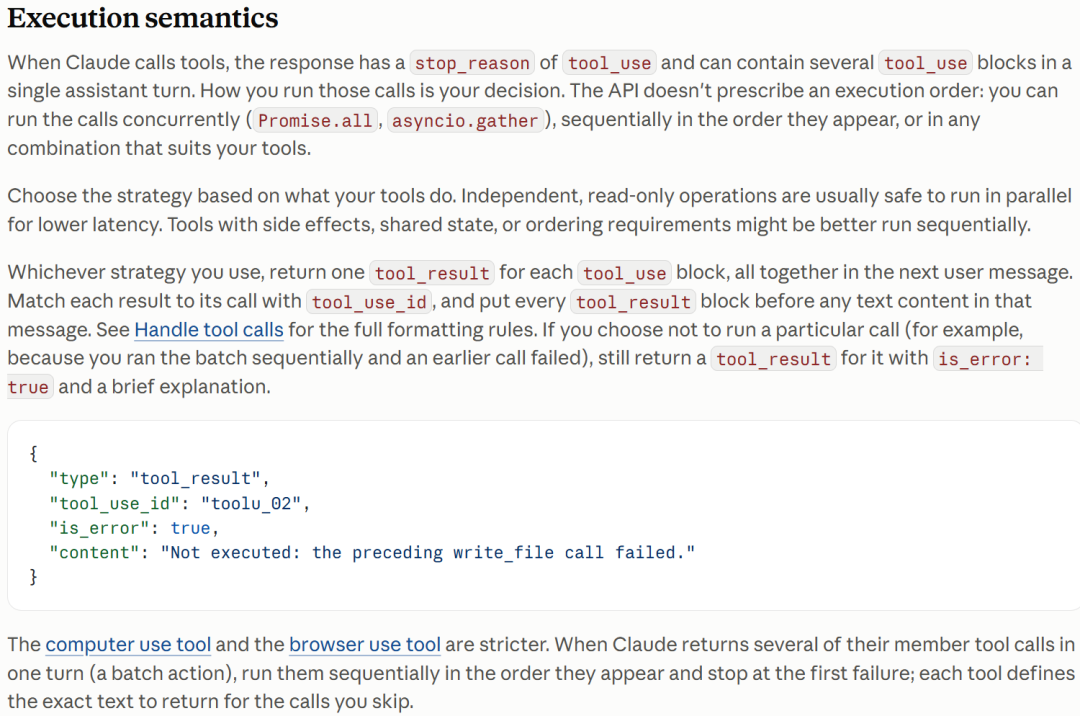The width and height of the screenshot is (1080, 716).
Task: Click inline "true" before "and a brief explanation"
Action: [x=28, y=388]
